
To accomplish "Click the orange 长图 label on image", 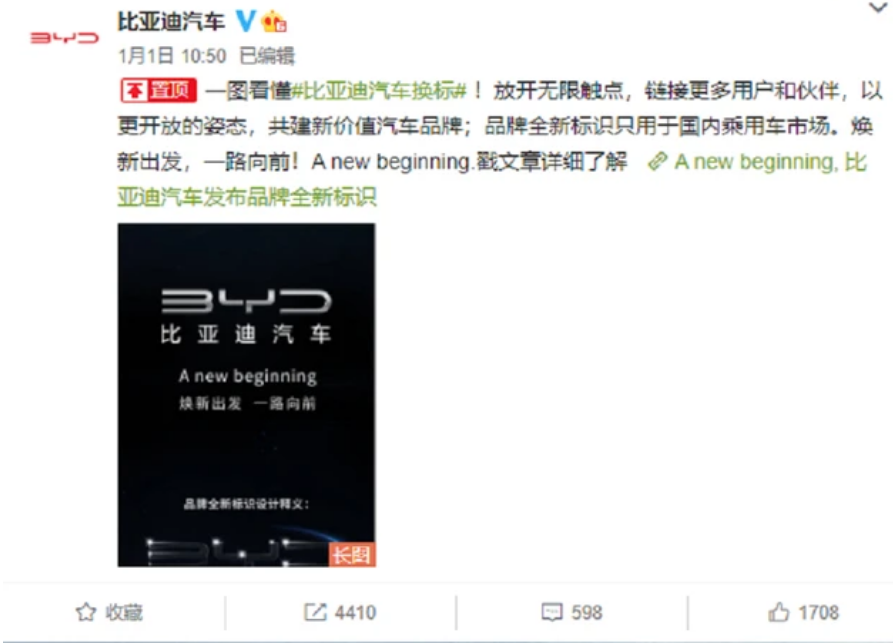I will click(351, 554).
